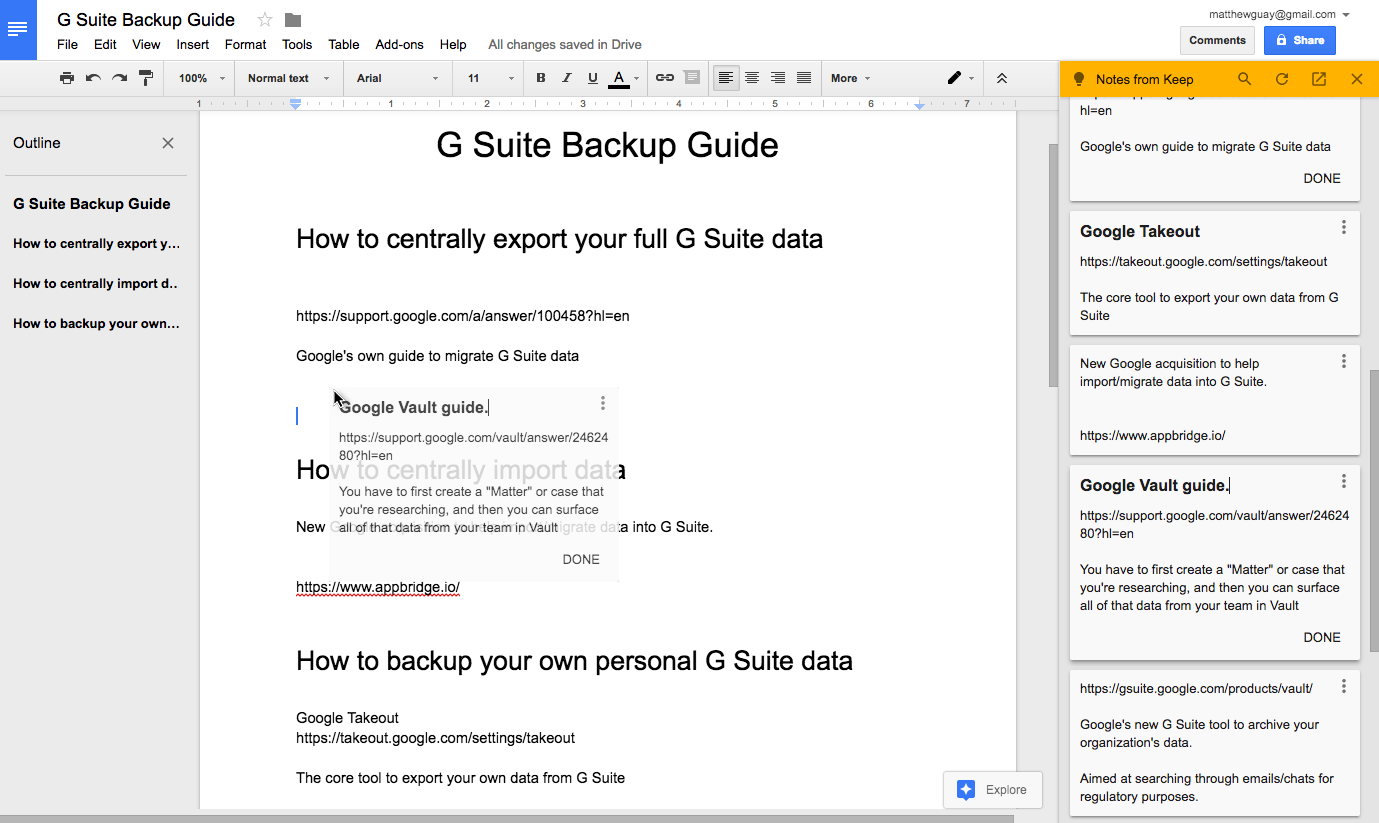Select the Paint format roller tool
The height and width of the screenshot is (823, 1379).
(146, 78)
